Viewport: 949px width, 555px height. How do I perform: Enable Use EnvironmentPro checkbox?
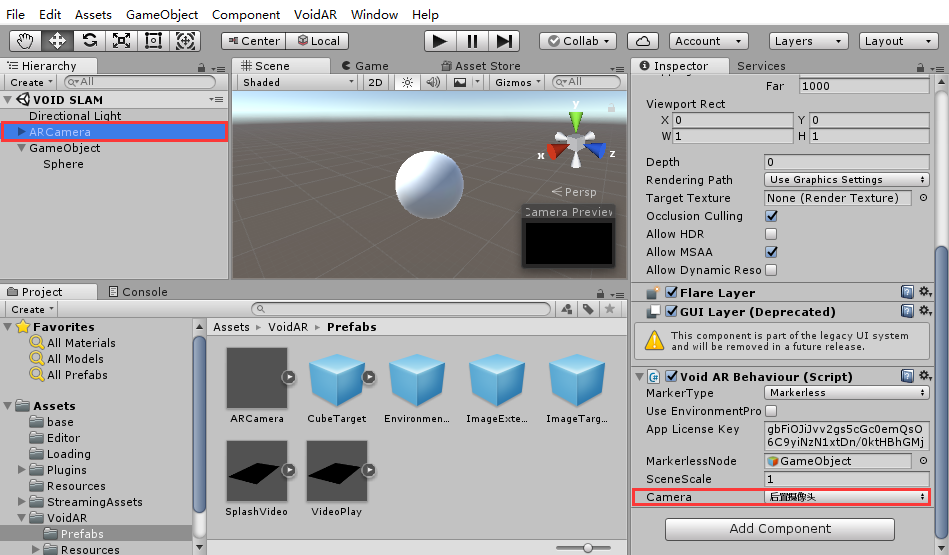771,411
